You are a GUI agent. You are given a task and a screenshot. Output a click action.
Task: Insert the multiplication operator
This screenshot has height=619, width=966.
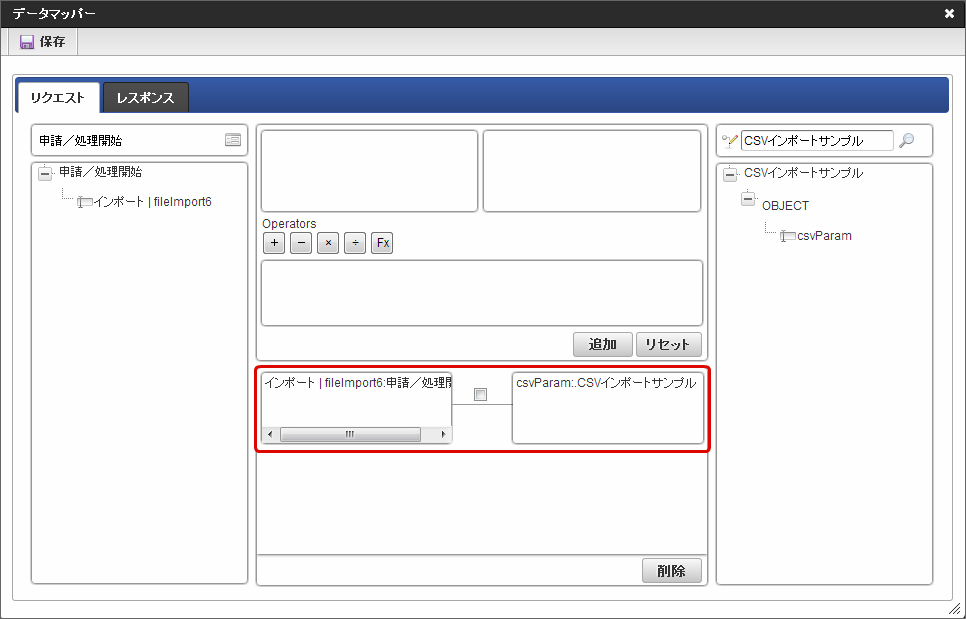tap(328, 243)
